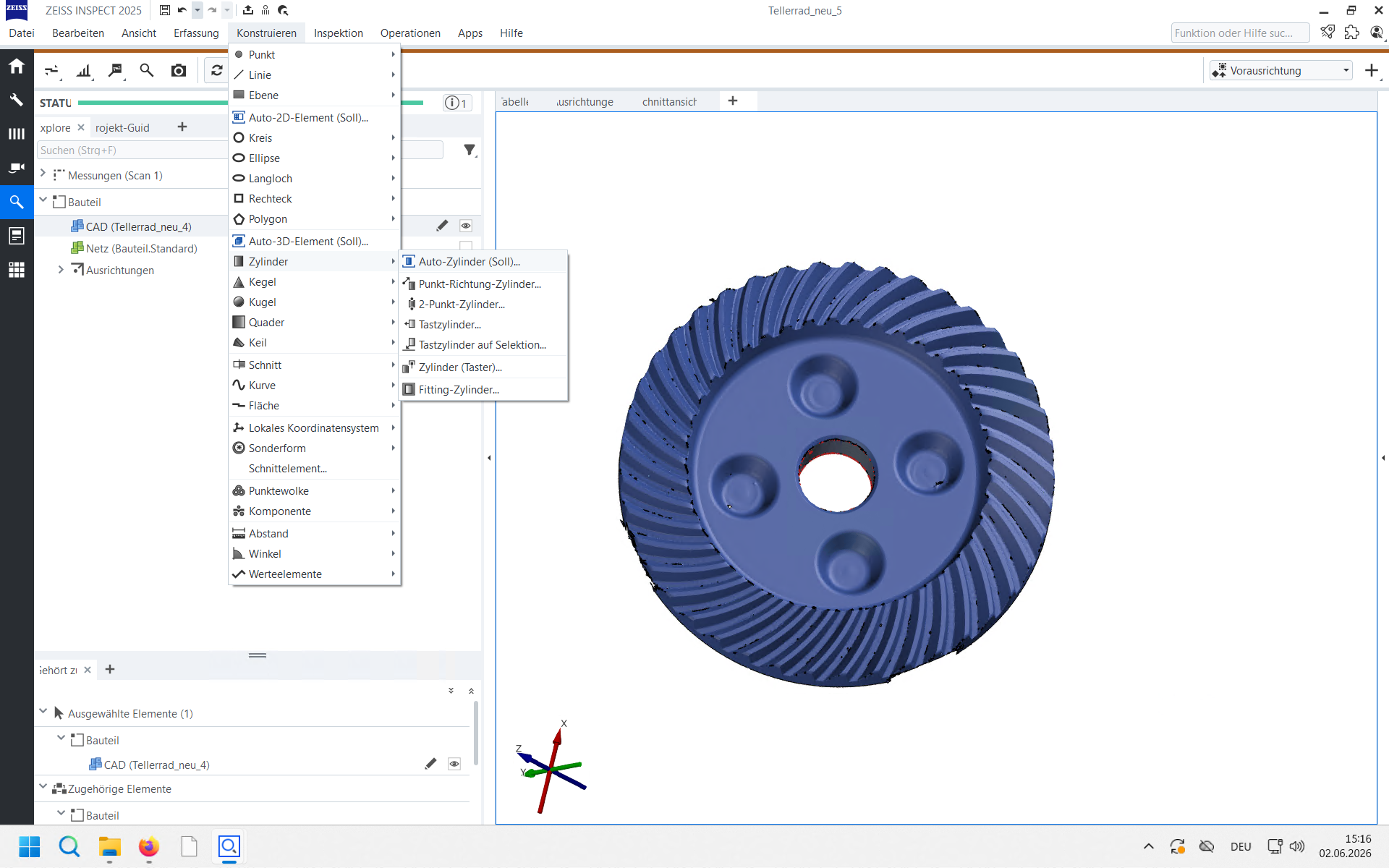Open the wrench setup workspace icon

pyautogui.click(x=17, y=100)
